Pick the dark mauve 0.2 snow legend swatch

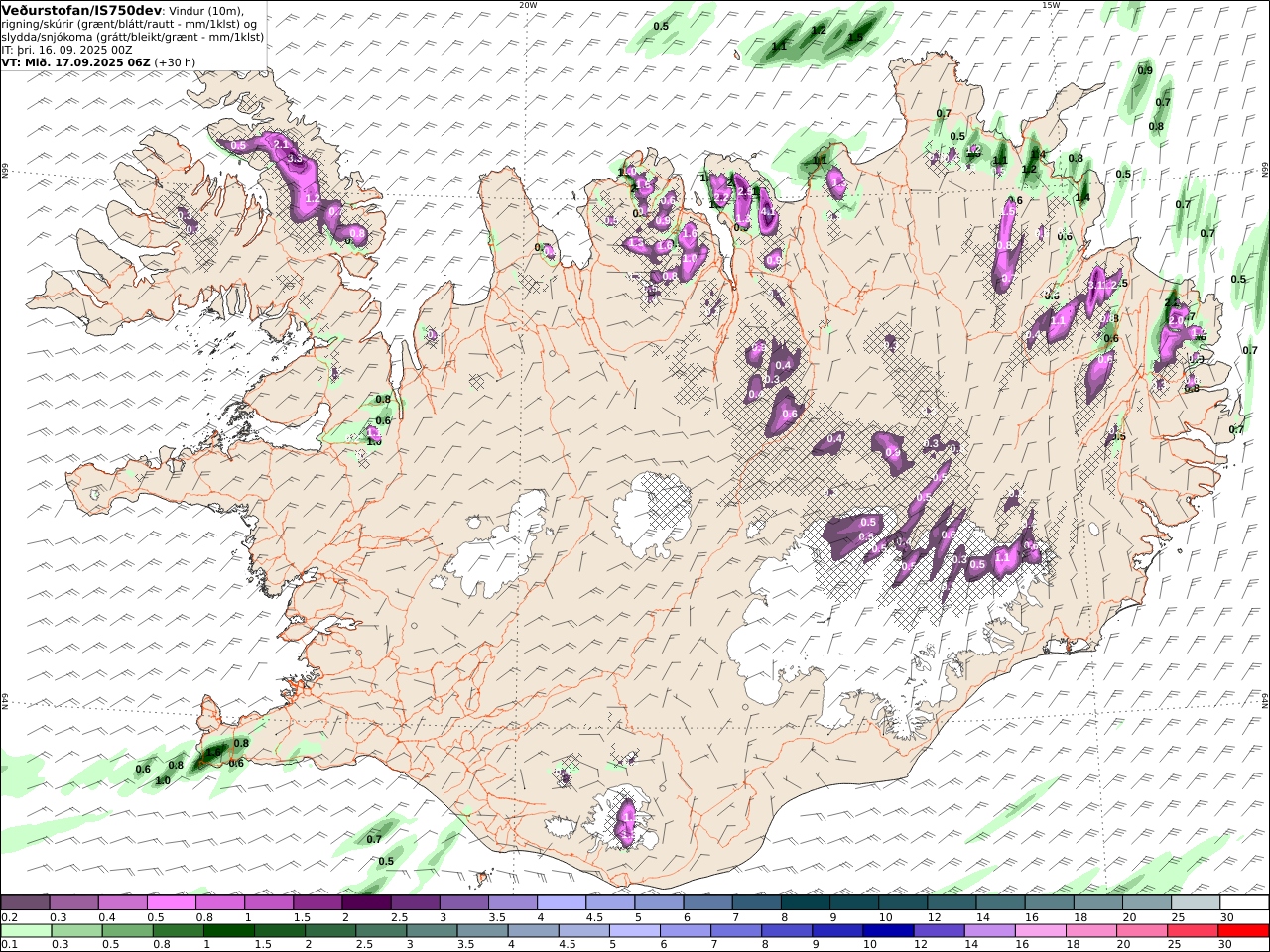coord(25,903)
